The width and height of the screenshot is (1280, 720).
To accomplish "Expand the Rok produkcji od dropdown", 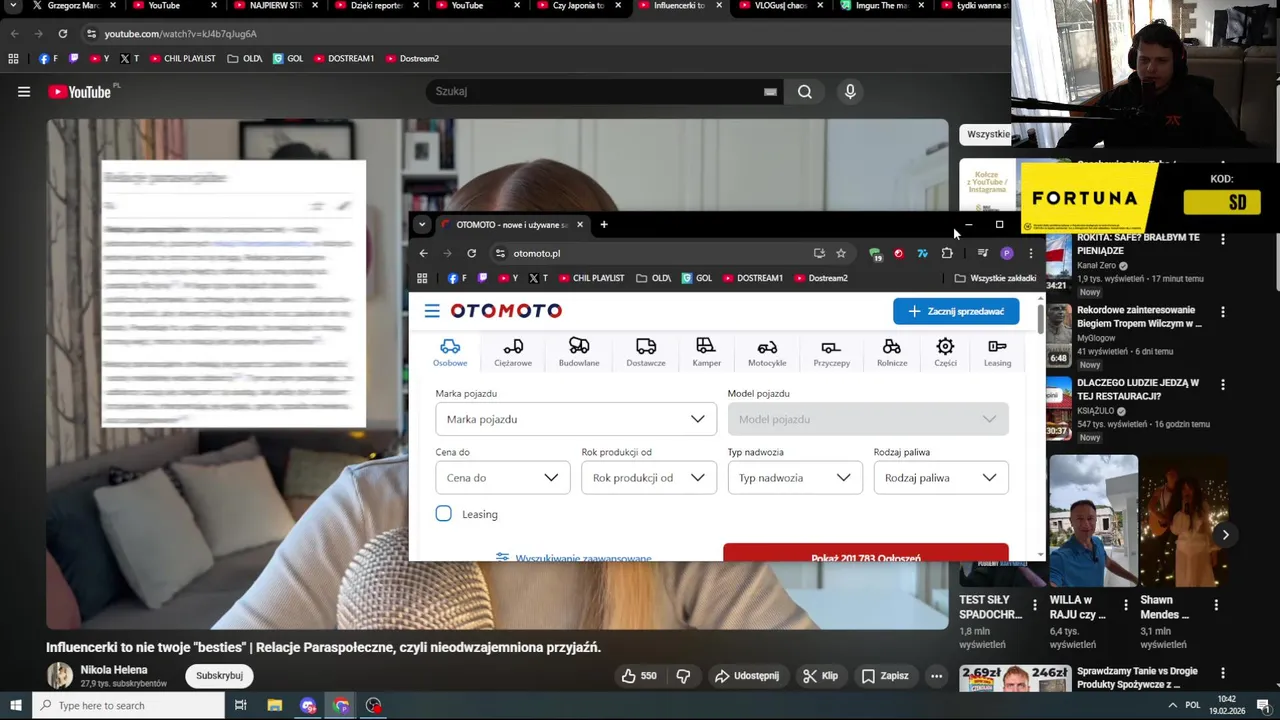I will tap(649, 478).
